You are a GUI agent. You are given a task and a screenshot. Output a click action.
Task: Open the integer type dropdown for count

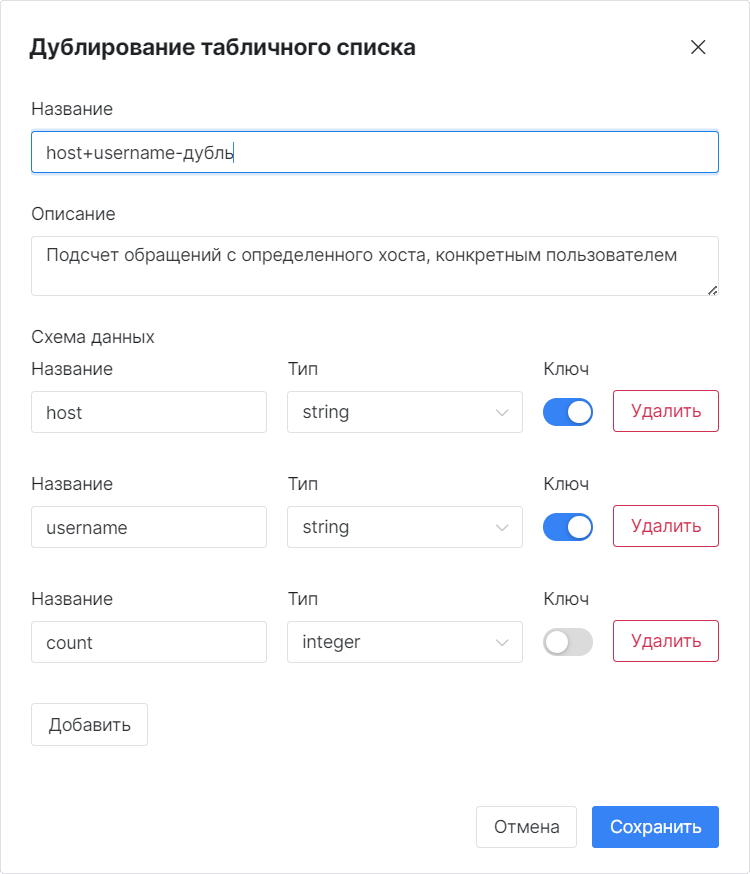[x=405, y=642]
